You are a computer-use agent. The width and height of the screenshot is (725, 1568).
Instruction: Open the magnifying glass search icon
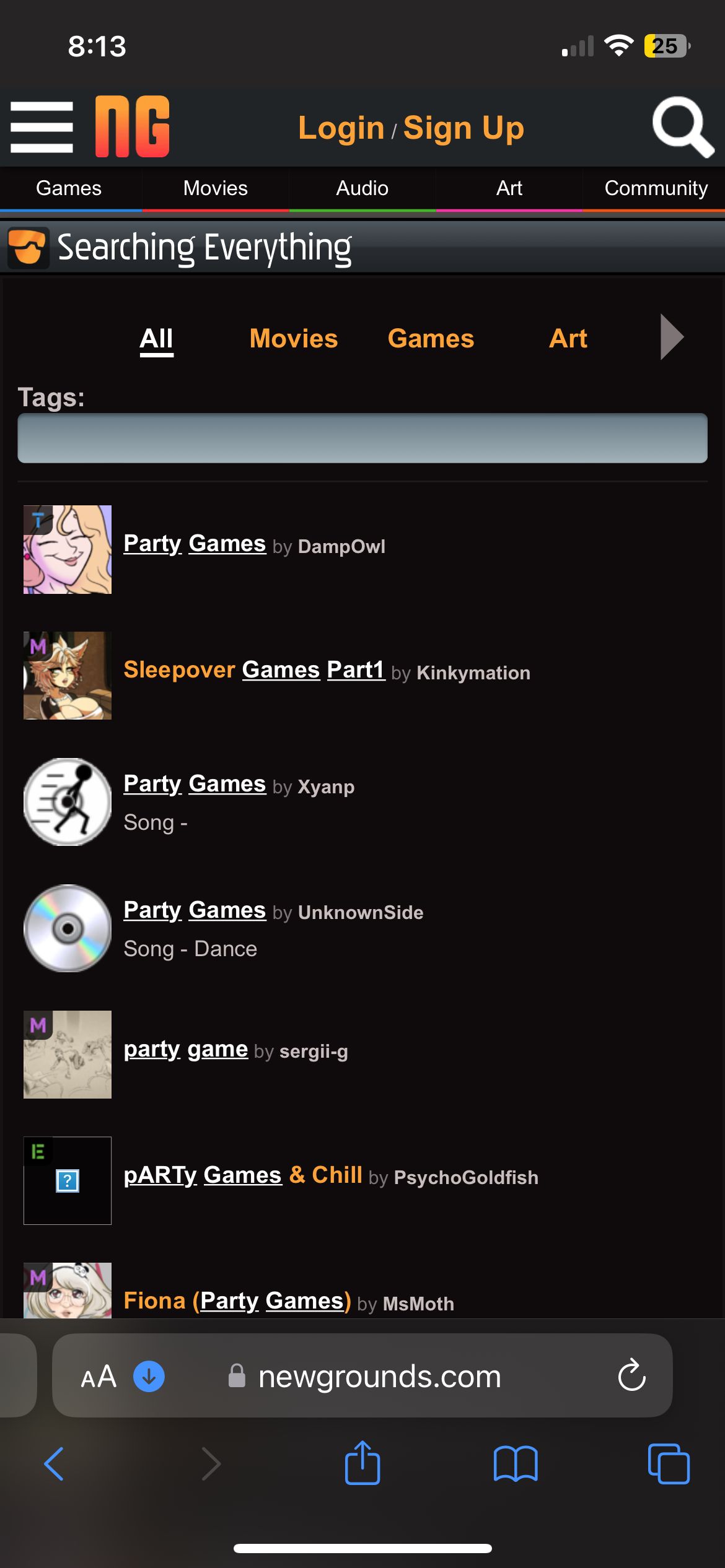tap(682, 127)
